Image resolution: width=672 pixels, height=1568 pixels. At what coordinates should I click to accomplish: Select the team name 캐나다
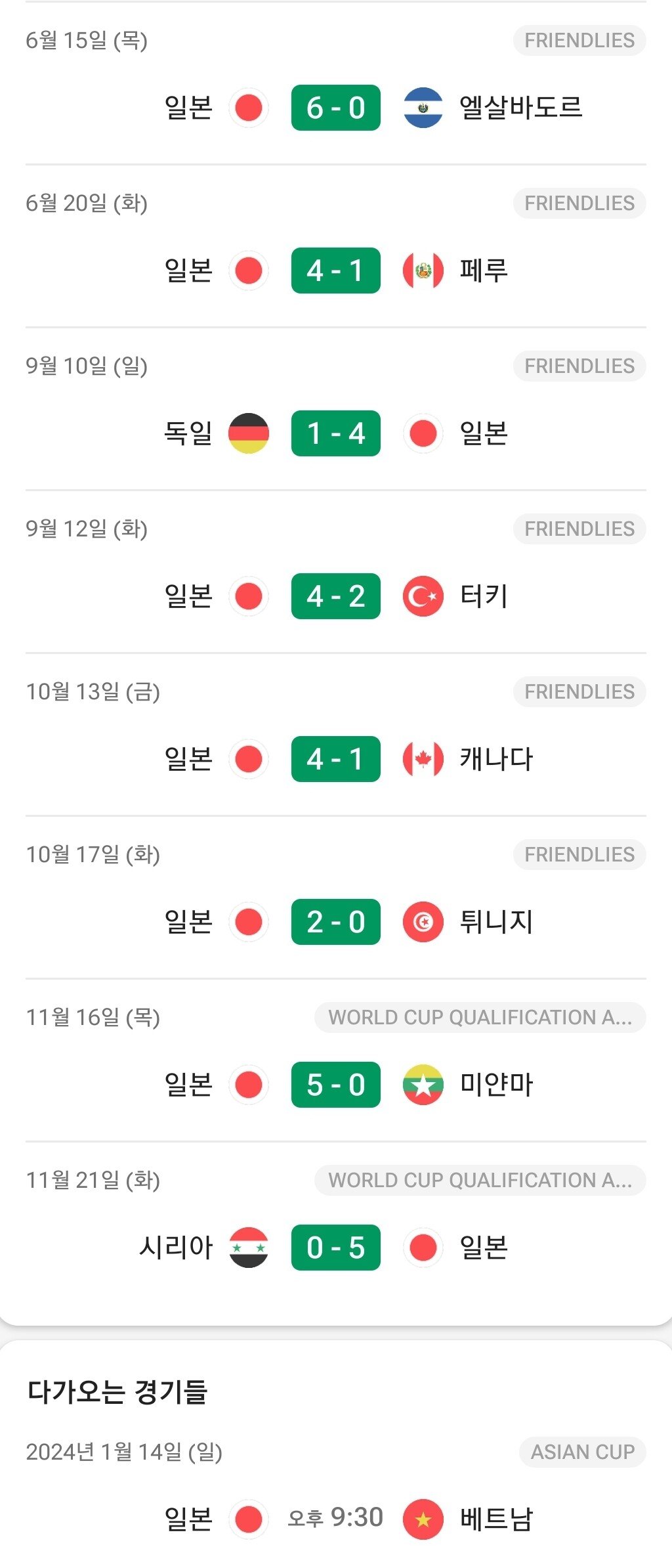[496, 759]
